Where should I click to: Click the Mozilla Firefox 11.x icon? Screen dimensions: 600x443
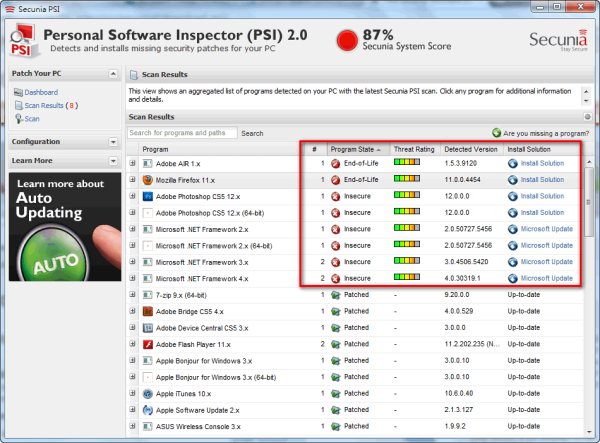(x=147, y=180)
